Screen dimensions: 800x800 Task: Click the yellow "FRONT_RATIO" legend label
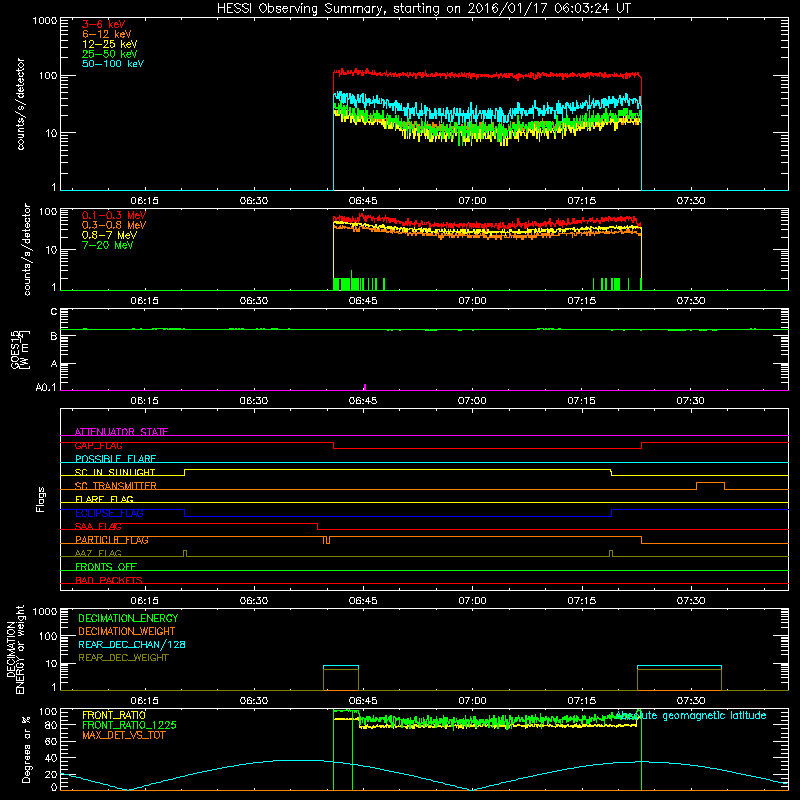[114, 715]
